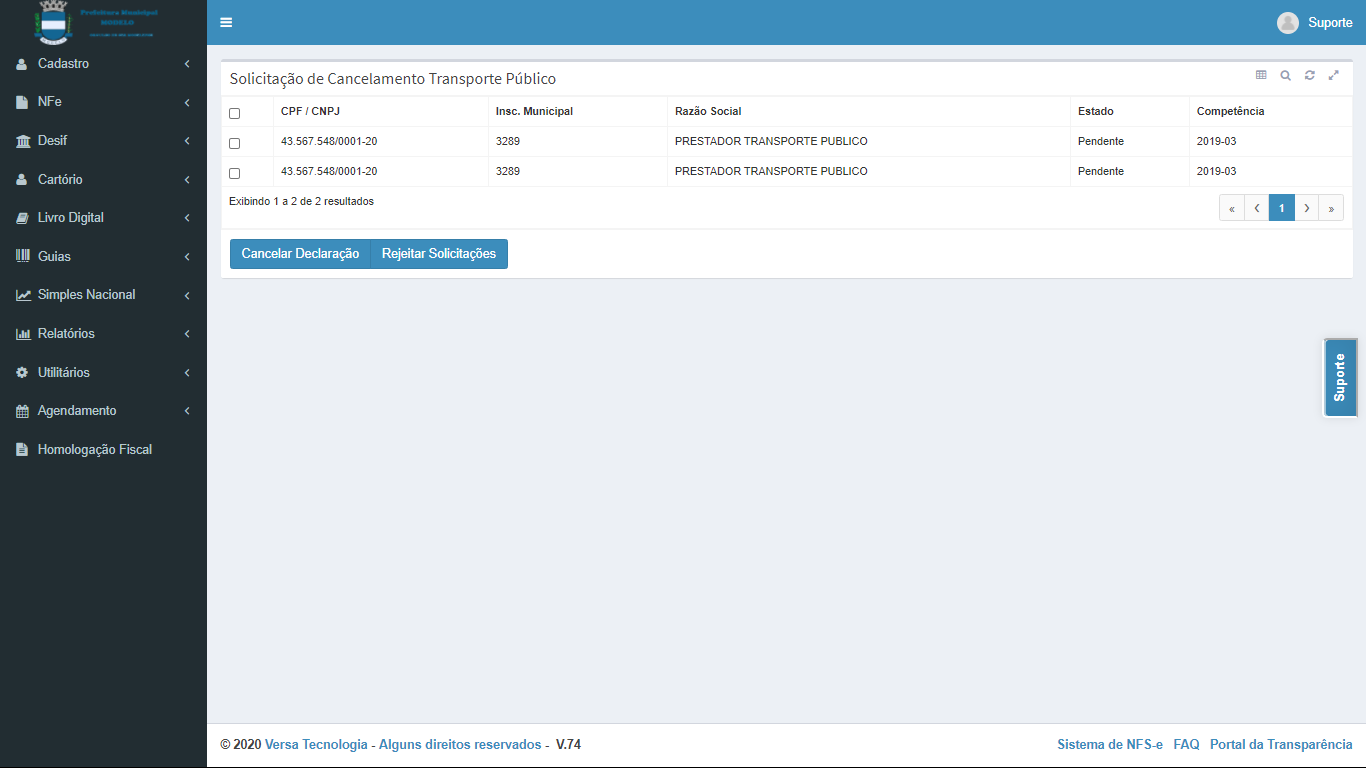1366x768 pixels.
Task: Click the hamburger menu icon in header
Action: coord(226,23)
